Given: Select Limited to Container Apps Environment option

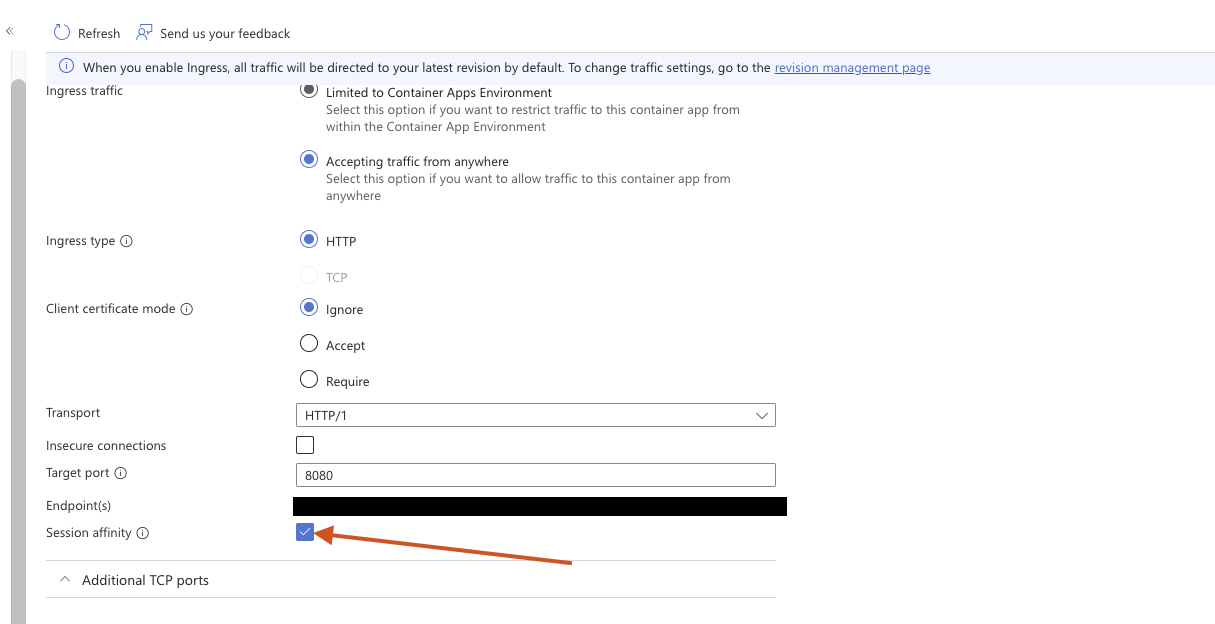Looking at the screenshot, I should 309,91.
